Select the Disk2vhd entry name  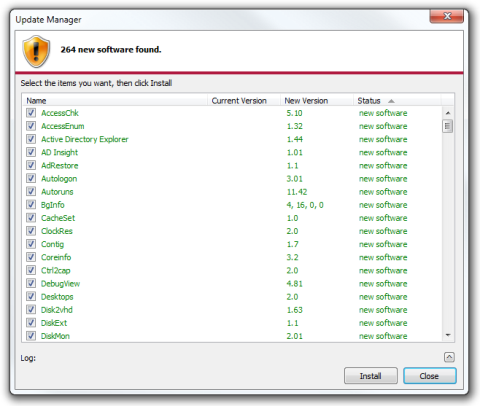(57, 310)
